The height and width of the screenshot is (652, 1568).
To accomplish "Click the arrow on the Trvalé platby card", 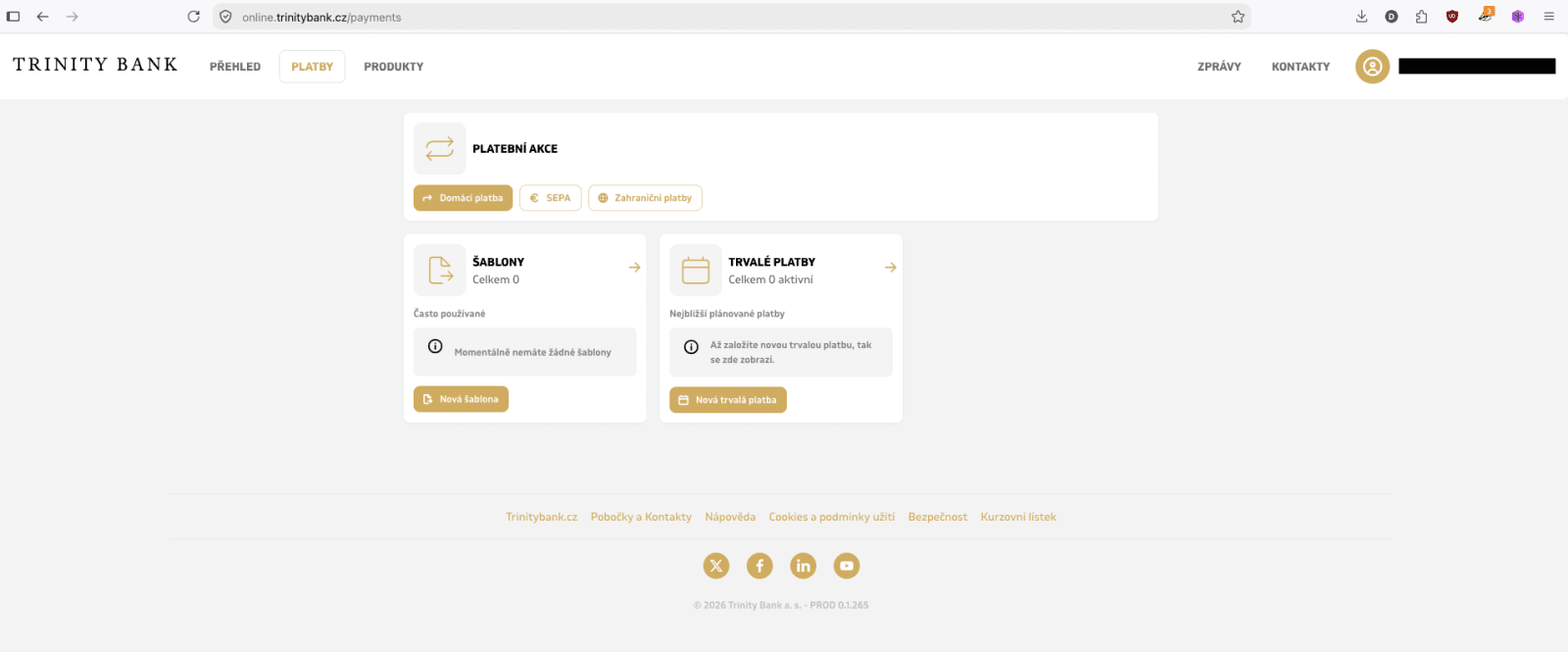I will coord(891,267).
